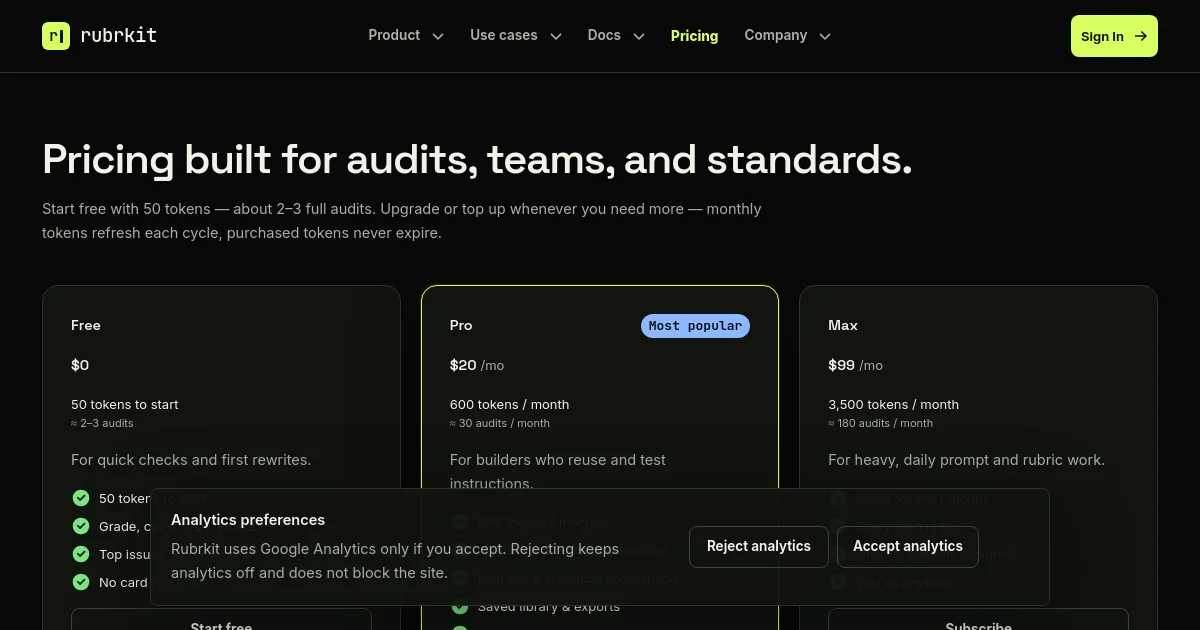Expand the chevron next to Docs

[x=639, y=36]
